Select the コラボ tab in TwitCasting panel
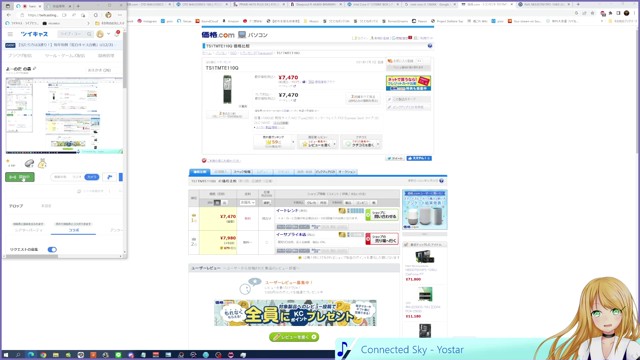This screenshot has height=360, width=640. [x=73, y=230]
